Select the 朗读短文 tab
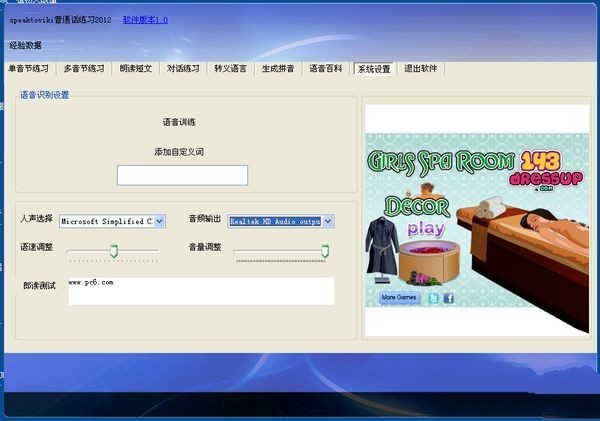This screenshot has height=421, width=600. 135,69
